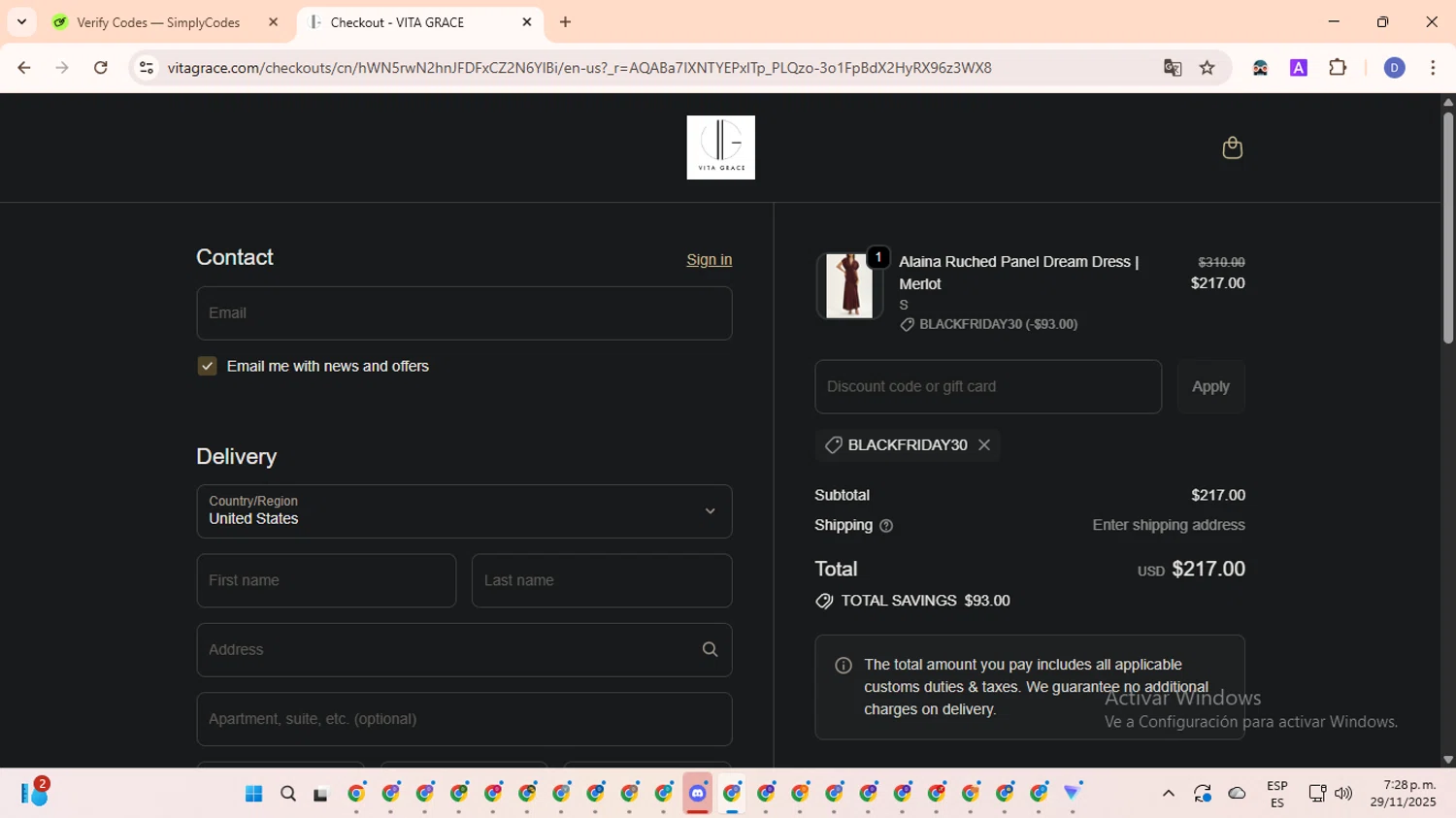The height and width of the screenshot is (818, 1456).
Task: Open the network tray icon
Action: 1317,794
